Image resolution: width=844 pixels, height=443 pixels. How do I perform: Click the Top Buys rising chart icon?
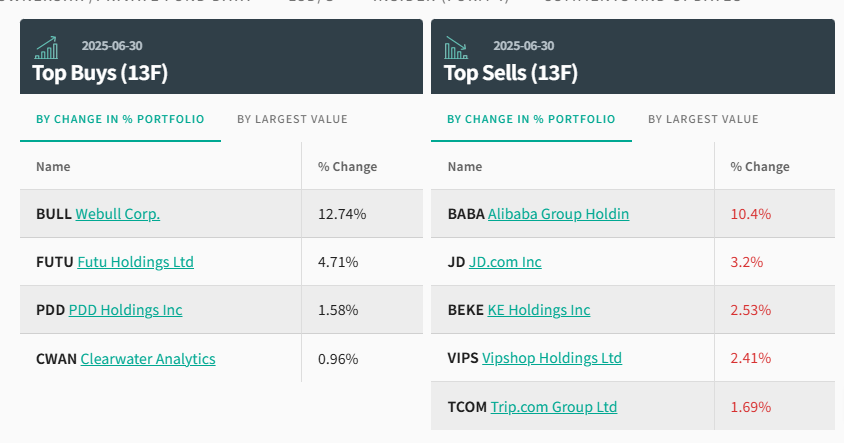46,47
